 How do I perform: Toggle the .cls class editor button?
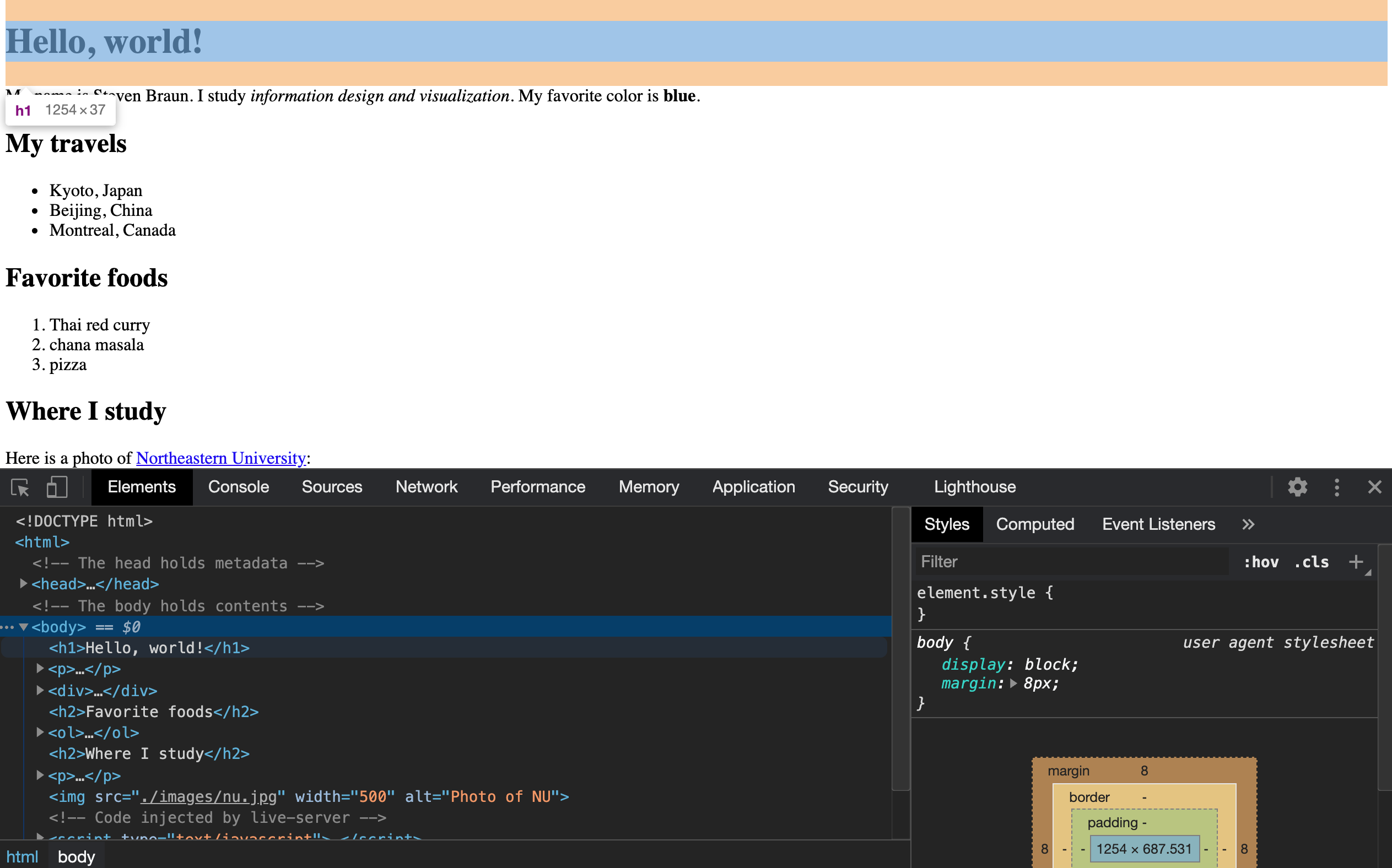tap(1311, 562)
